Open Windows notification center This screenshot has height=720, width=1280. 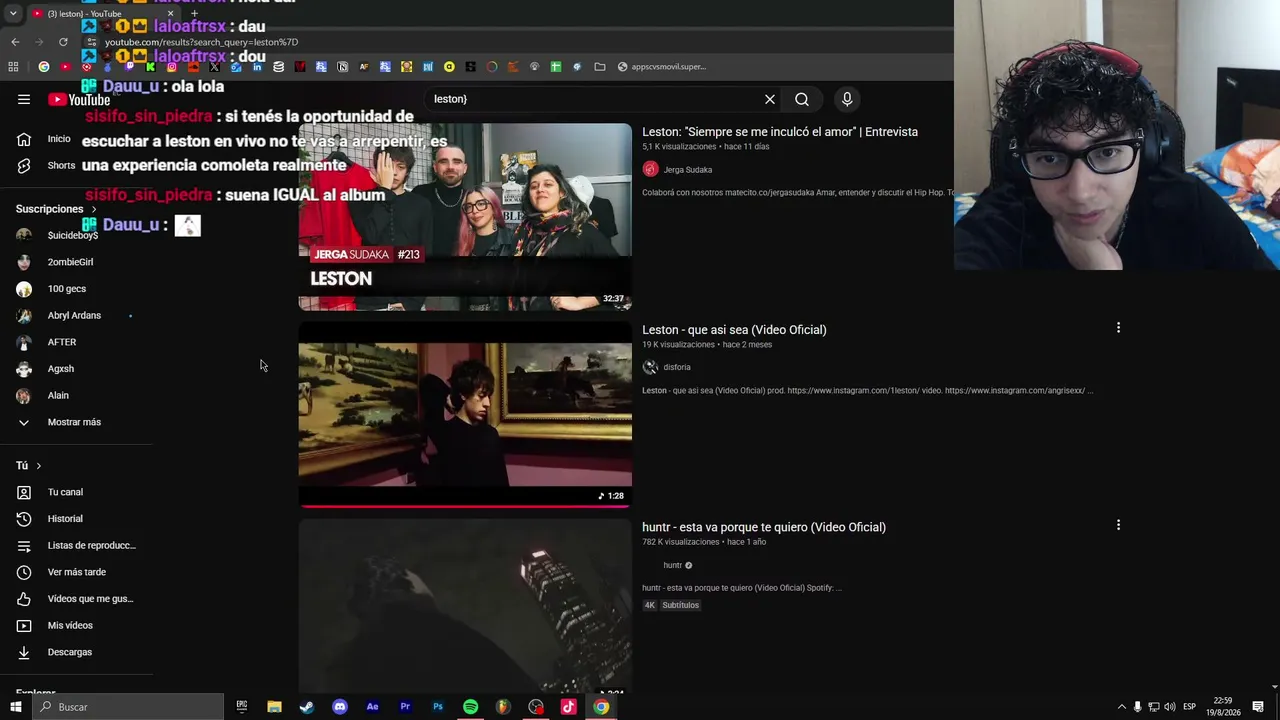(x=1258, y=707)
